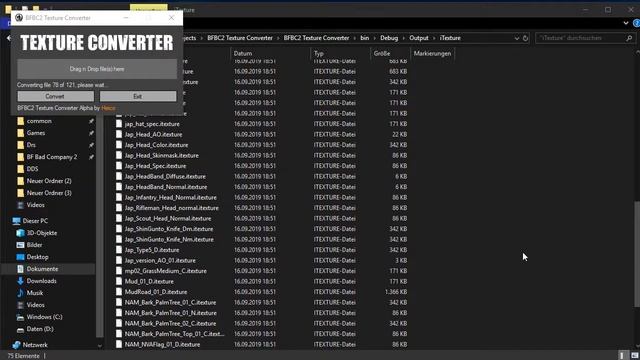Open the Downloads icon

pos(20,281)
